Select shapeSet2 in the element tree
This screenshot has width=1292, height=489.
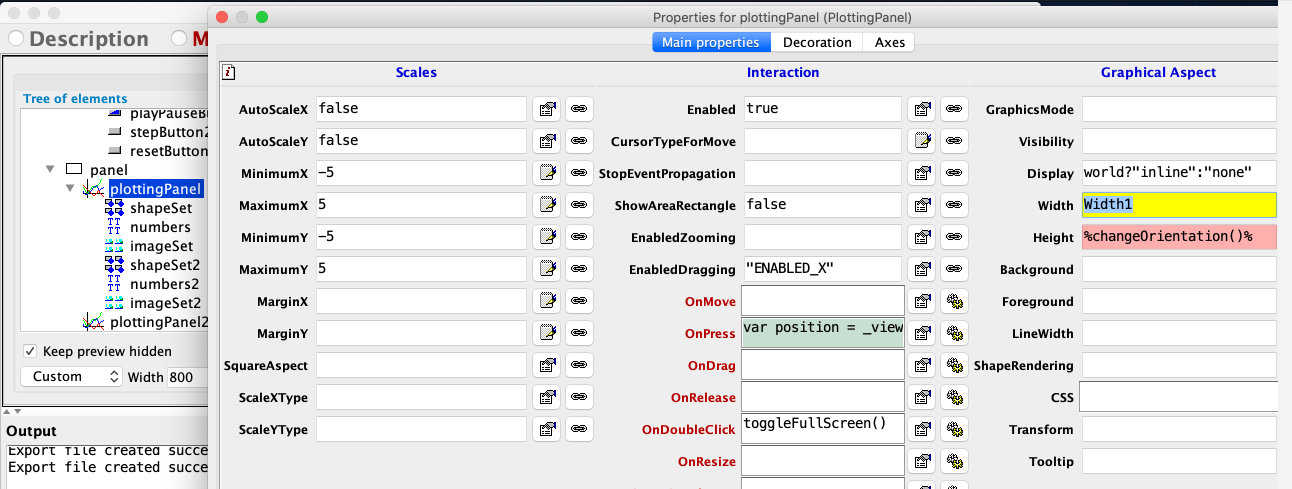click(x=164, y=265)
